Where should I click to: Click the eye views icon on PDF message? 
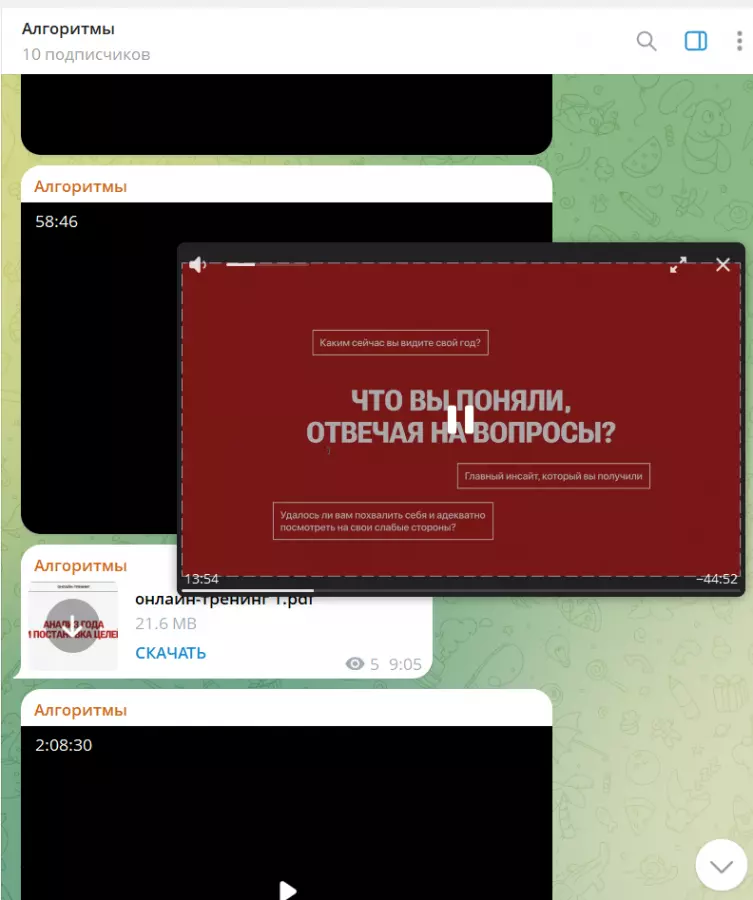click(x=354, y=664)
